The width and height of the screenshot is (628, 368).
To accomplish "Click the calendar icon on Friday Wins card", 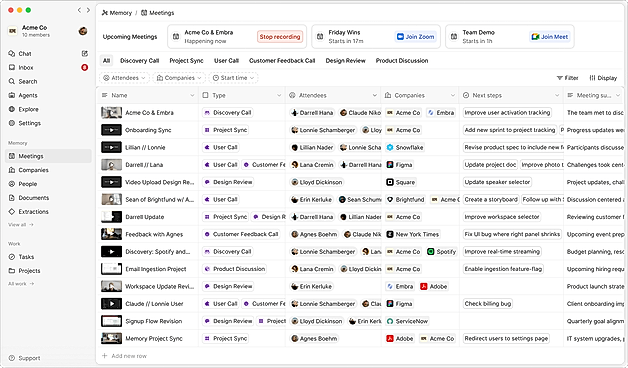I will tap(320, 36).
